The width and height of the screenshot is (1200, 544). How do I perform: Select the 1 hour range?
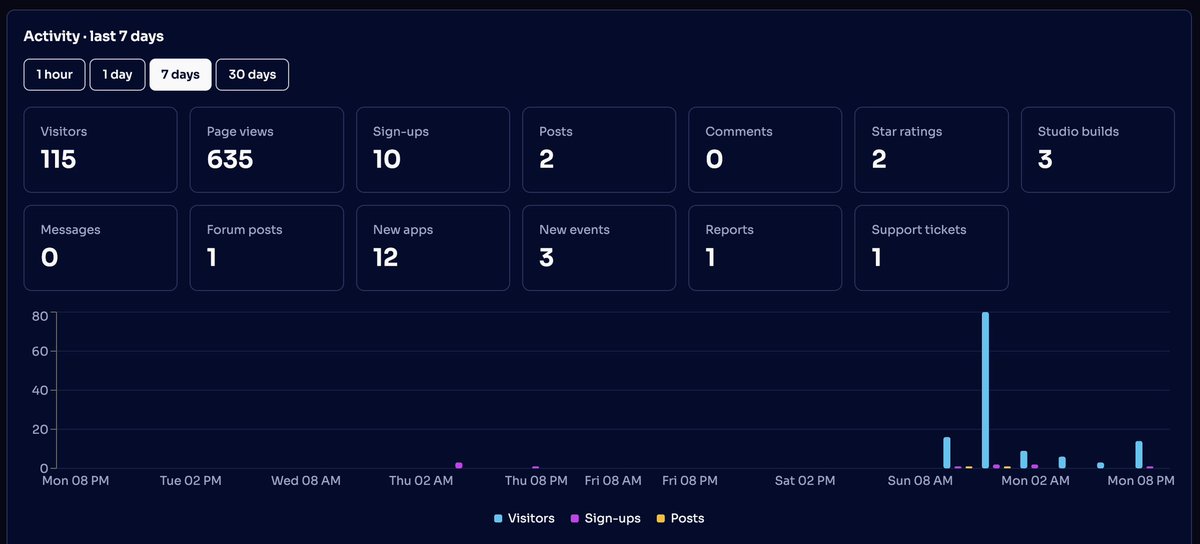tap(55, 75)
